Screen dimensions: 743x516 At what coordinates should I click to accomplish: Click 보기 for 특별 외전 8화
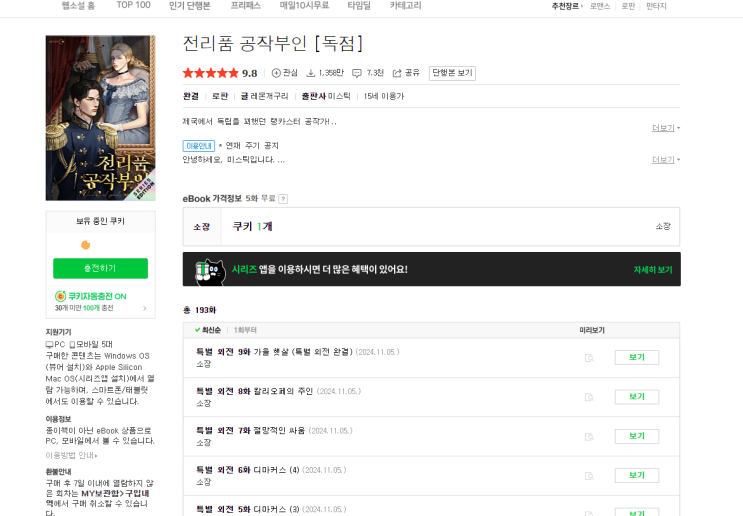coord(637,397)
